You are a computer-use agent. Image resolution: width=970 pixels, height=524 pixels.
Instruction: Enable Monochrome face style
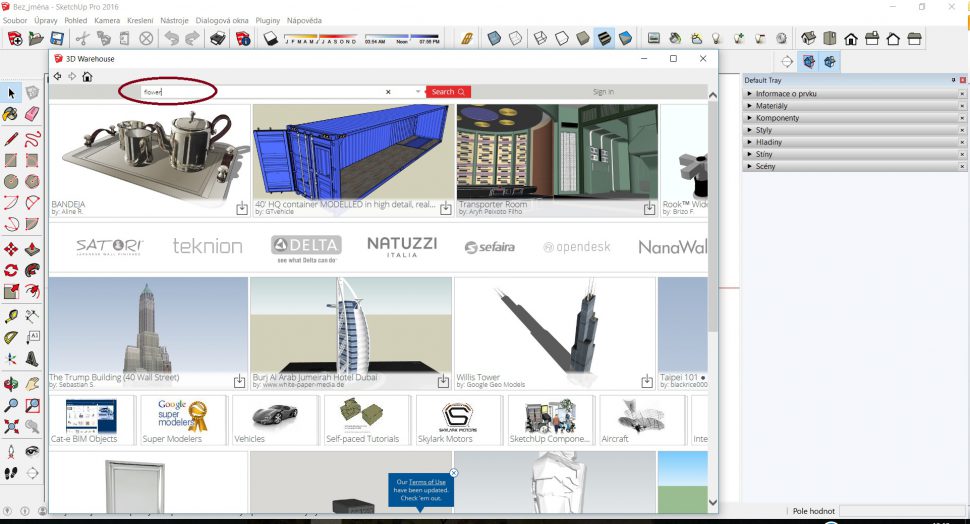[625, 38]
